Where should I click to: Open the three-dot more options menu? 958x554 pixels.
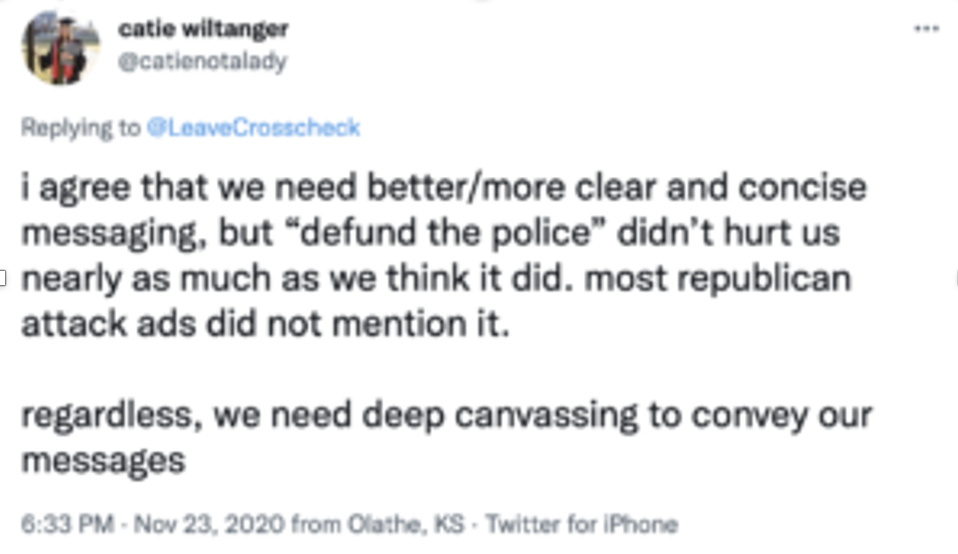click(926, 28)
